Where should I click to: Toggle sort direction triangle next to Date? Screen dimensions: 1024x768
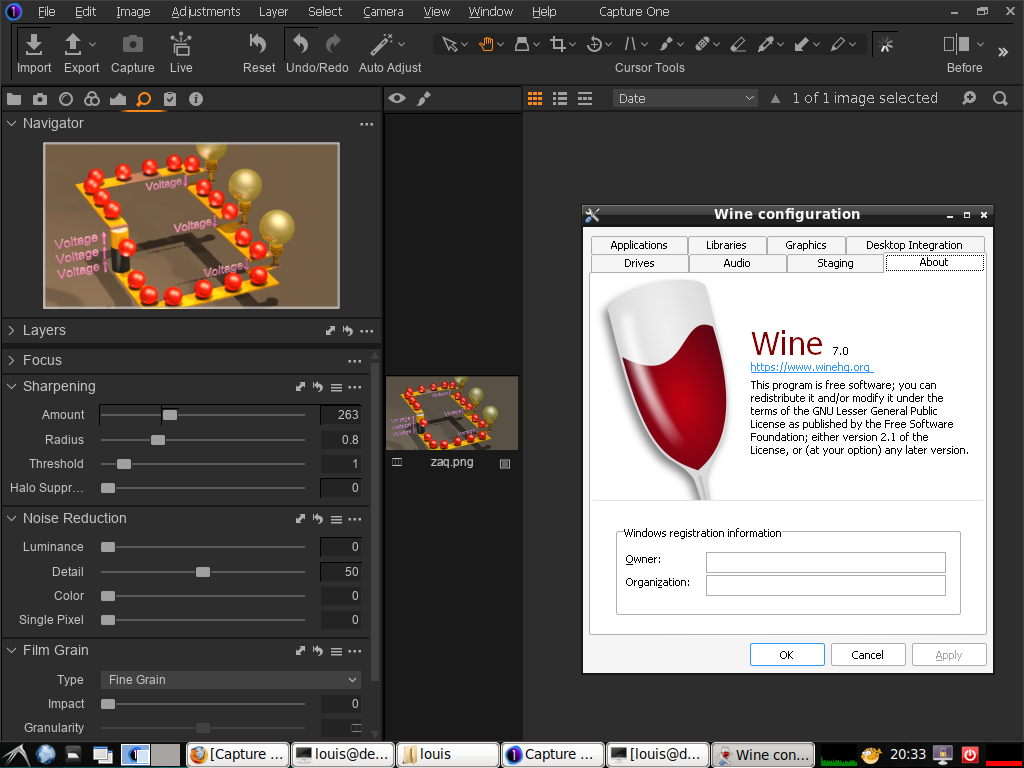[x=775, y=99]
